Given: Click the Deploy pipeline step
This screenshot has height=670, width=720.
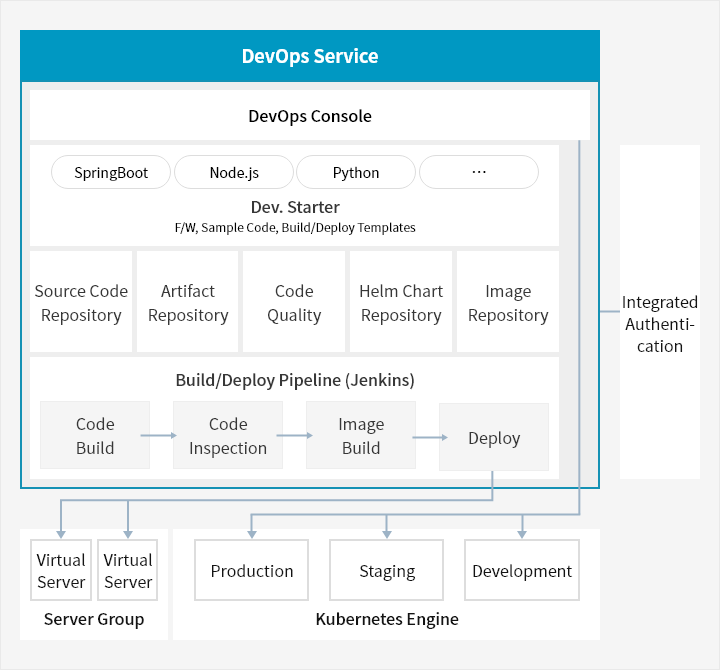Looking at the screenshot, I should tap(494, 437).
